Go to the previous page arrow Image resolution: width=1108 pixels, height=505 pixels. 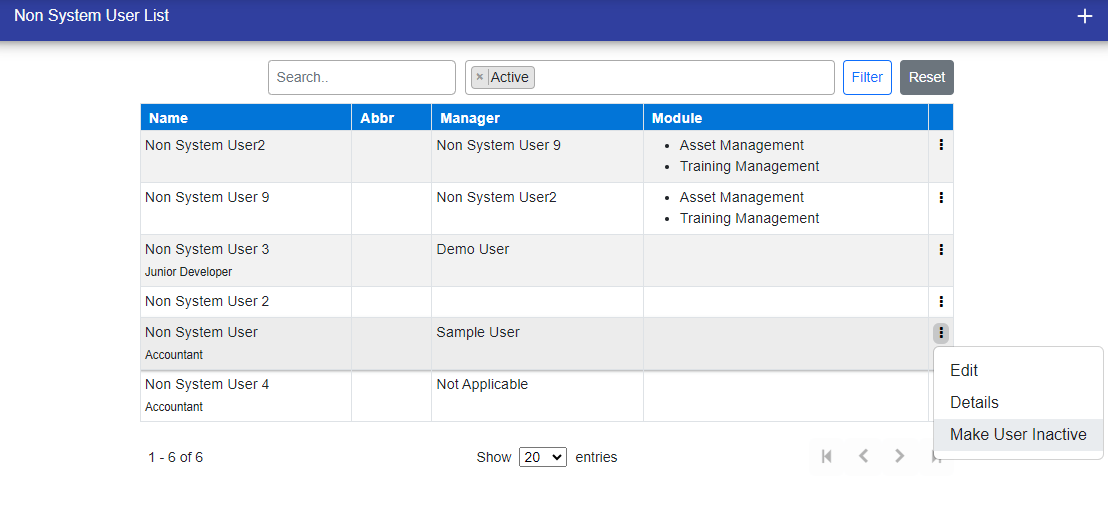point(863,456)
